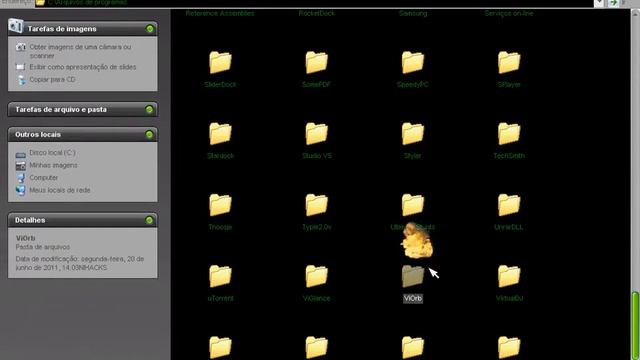Viewport: 640px width, 360px height.
Task: Click the green Go arrow button
Action: 613,3
